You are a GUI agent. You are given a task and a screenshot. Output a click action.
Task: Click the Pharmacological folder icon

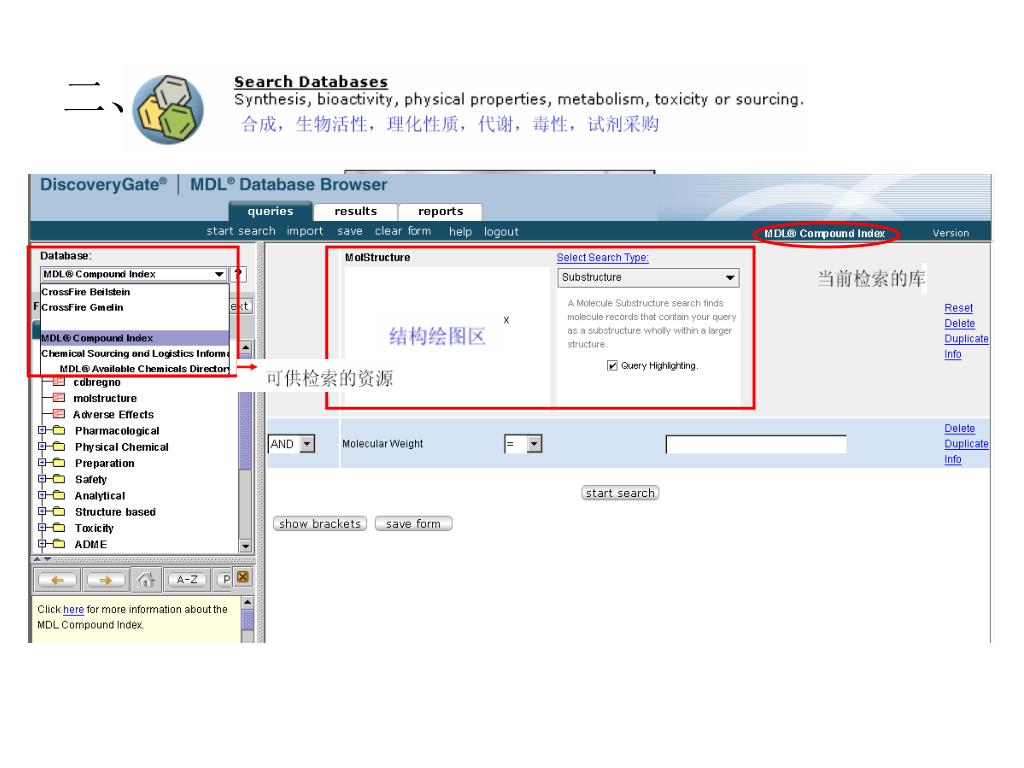coord(59,430)
